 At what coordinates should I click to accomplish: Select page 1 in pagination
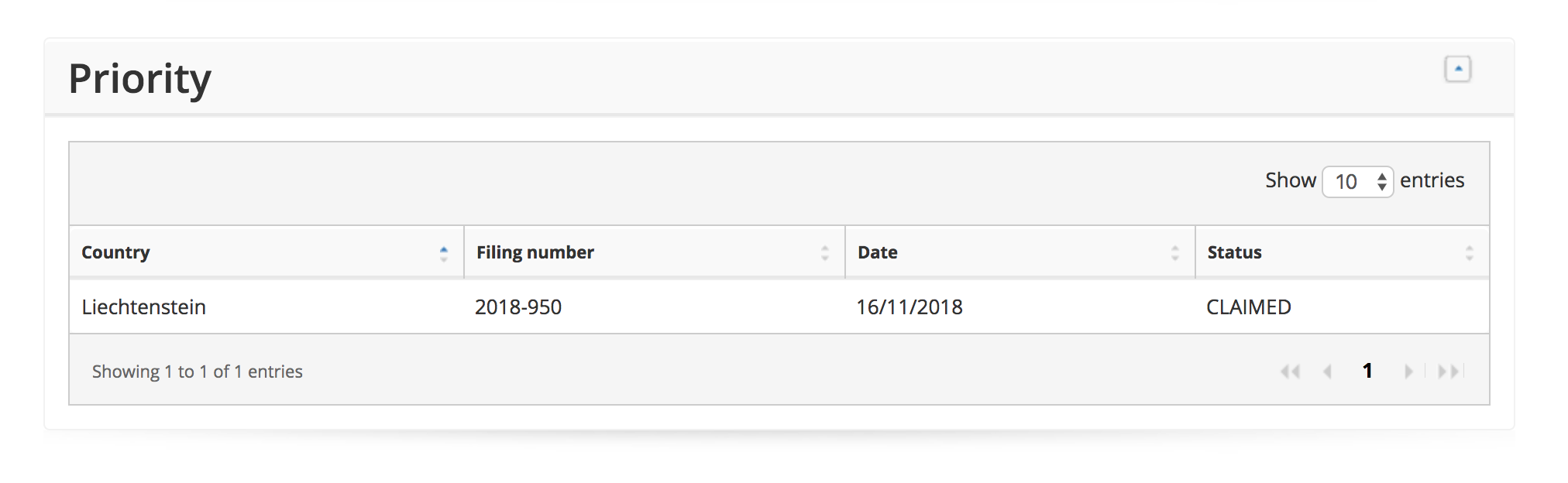(1367, 371)
